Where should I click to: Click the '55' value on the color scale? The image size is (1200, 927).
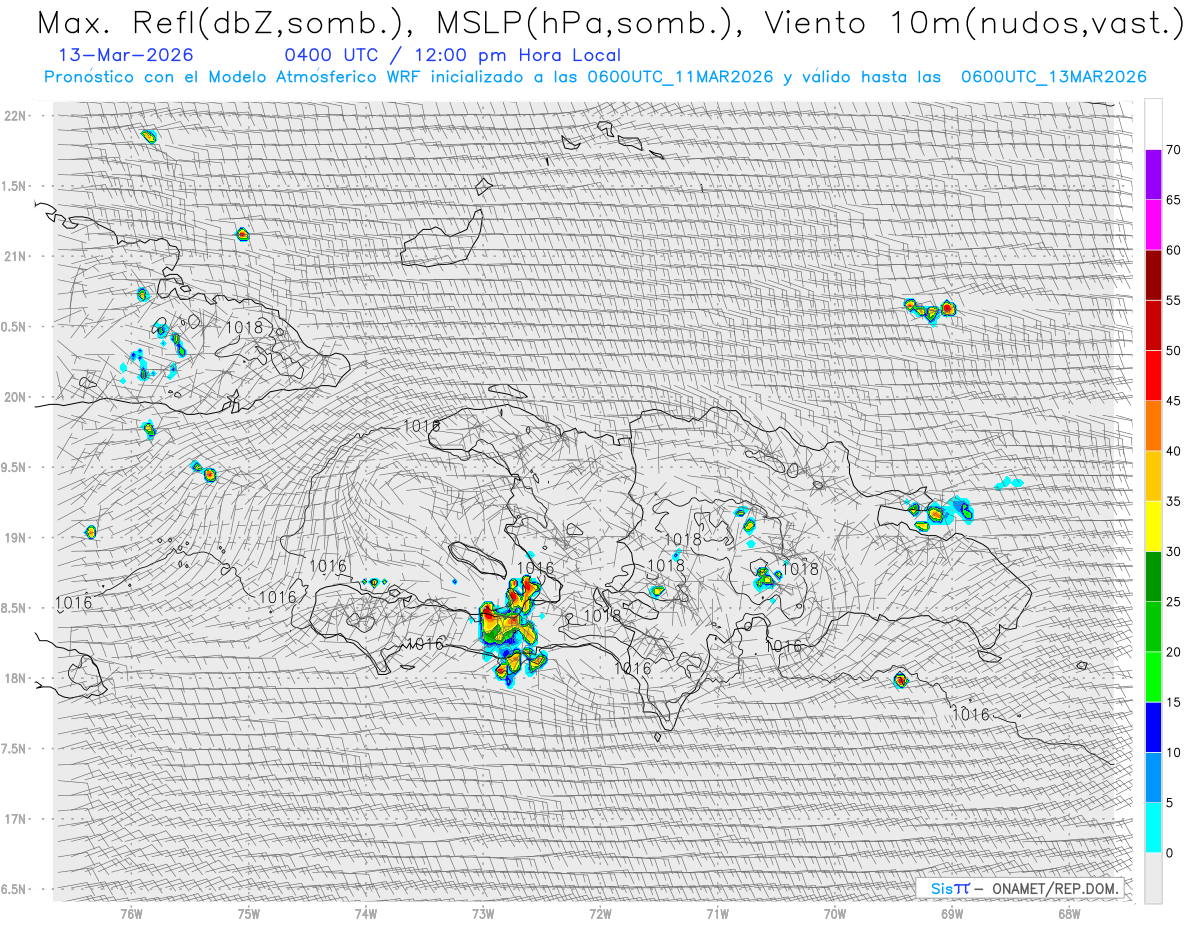[1174, 300]
